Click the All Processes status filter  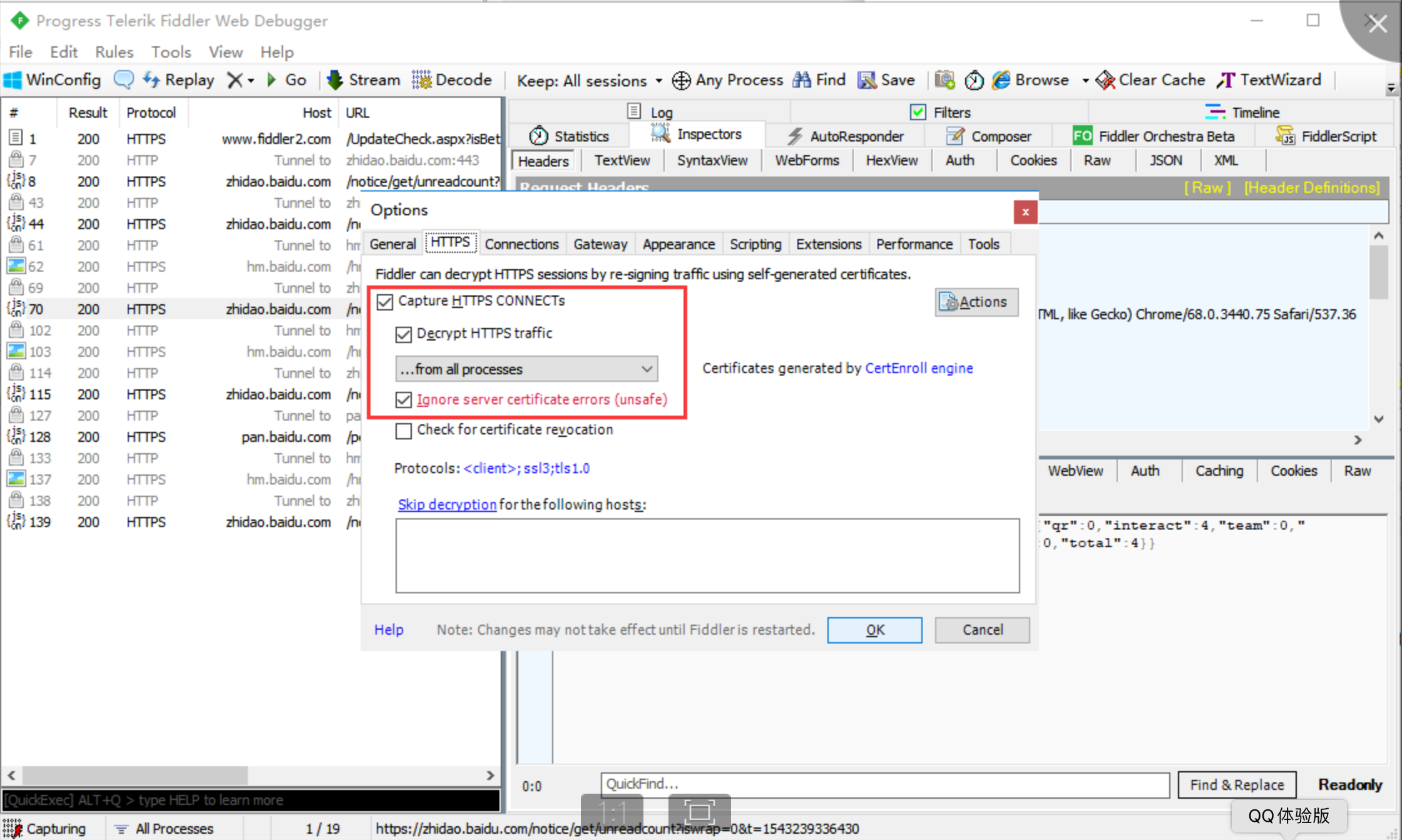click(x=164, y=829)
